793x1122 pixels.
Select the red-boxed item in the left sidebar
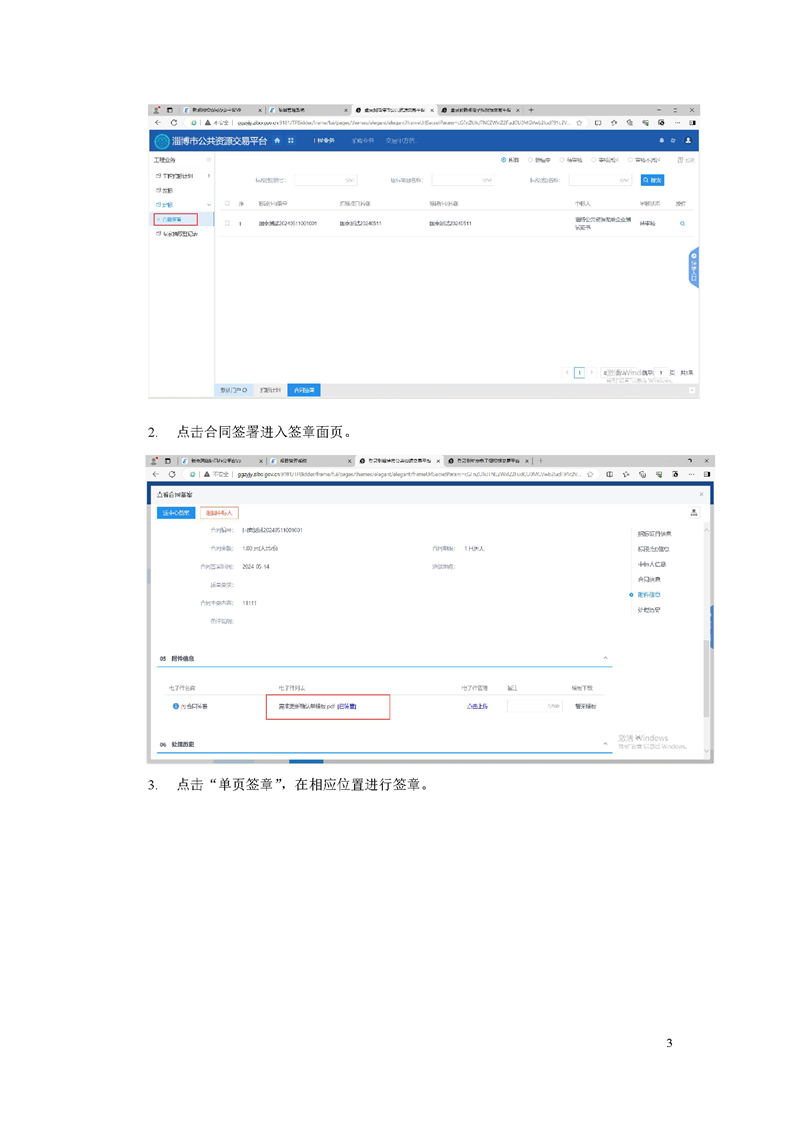(175, 219)
